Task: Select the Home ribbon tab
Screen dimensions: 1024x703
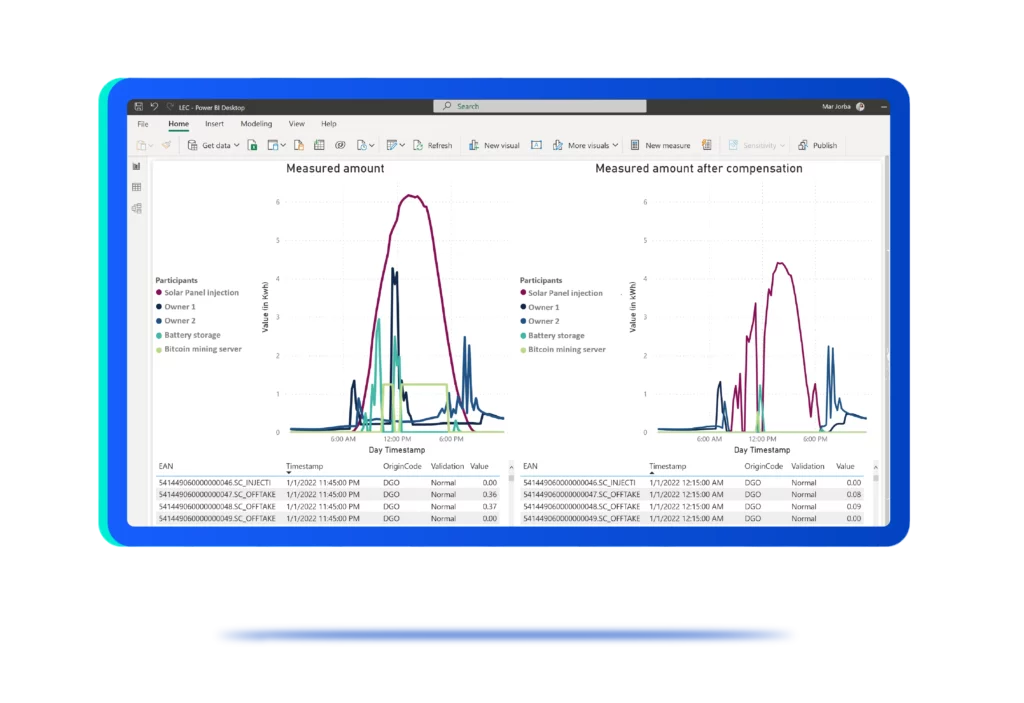Action: [178, 124]
